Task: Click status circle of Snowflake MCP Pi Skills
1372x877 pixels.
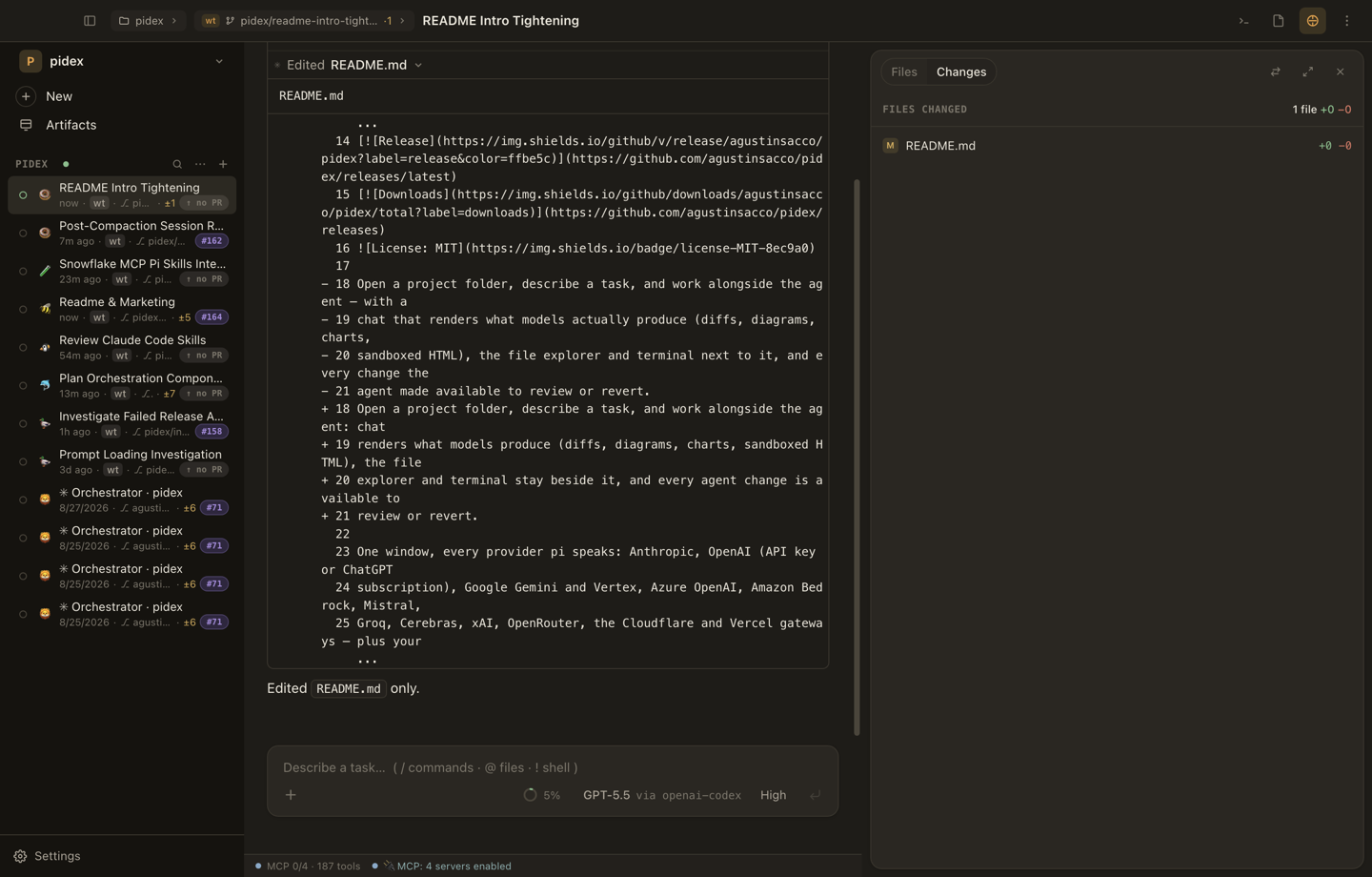Action: [x=23, y=272]
